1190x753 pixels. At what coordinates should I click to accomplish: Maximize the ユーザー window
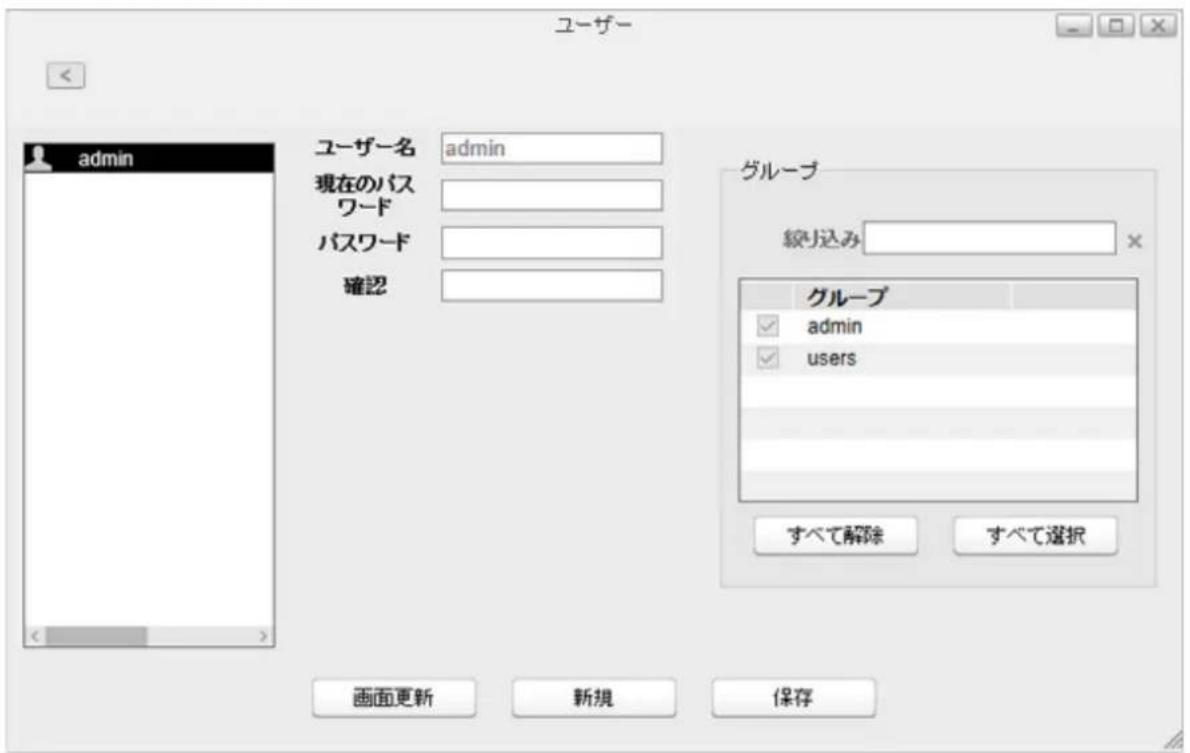1116,26
